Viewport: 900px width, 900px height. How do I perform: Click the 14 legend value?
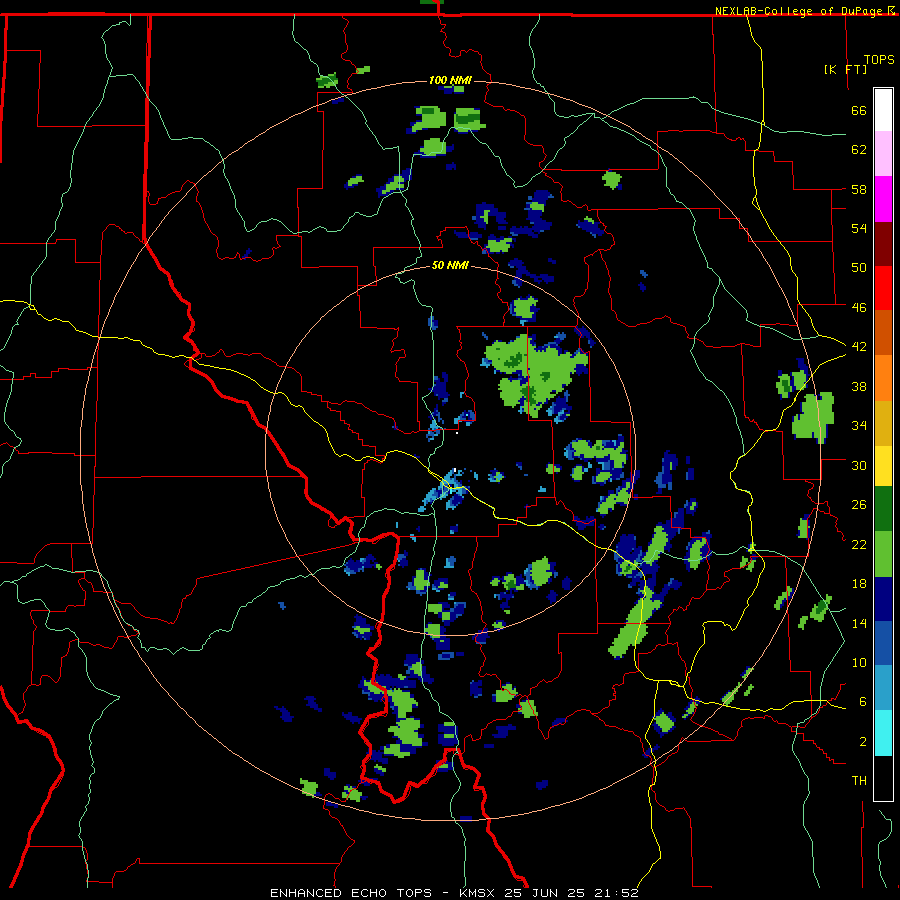point(859,623)
